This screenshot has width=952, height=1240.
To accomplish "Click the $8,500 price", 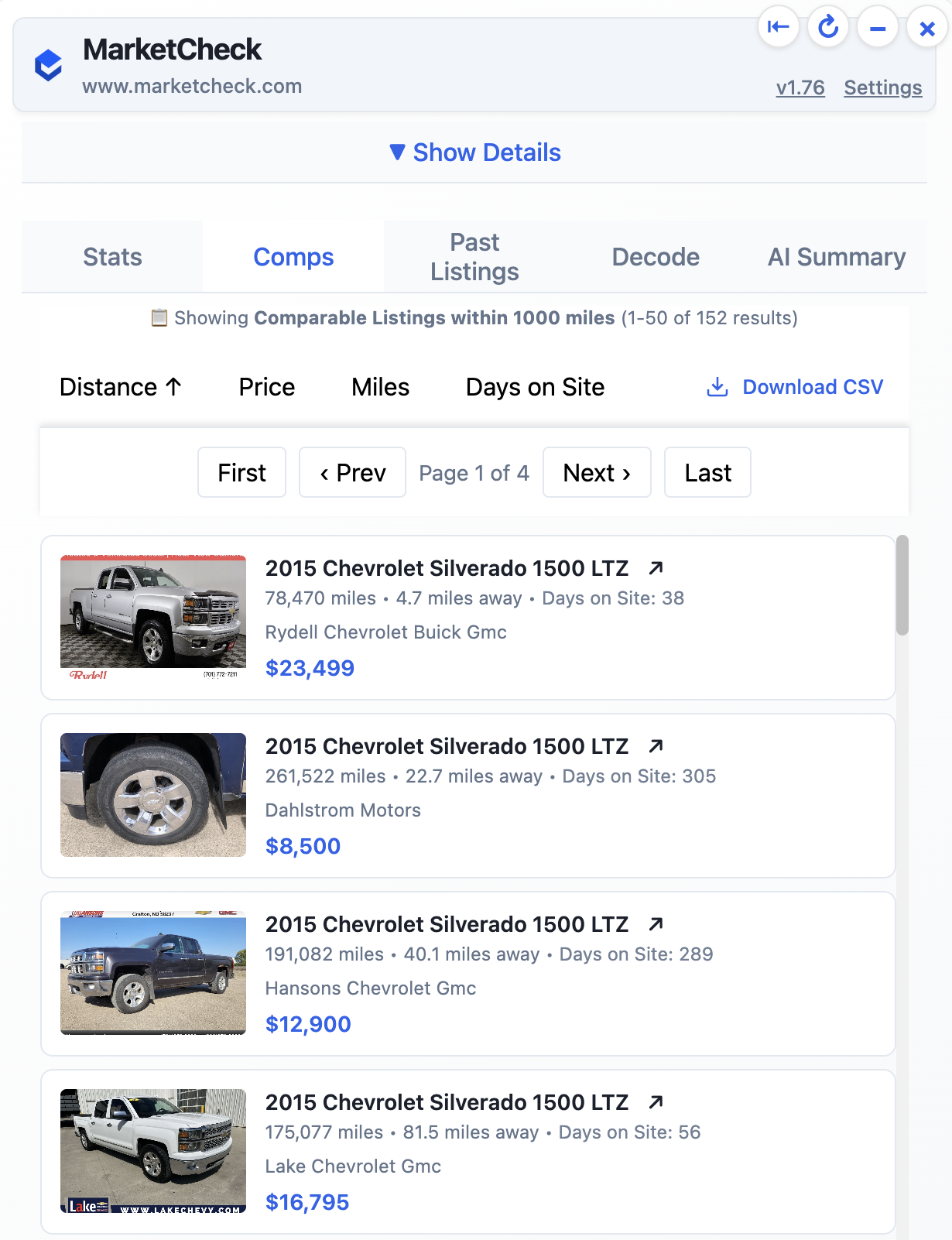I will (x=303, y=846).
